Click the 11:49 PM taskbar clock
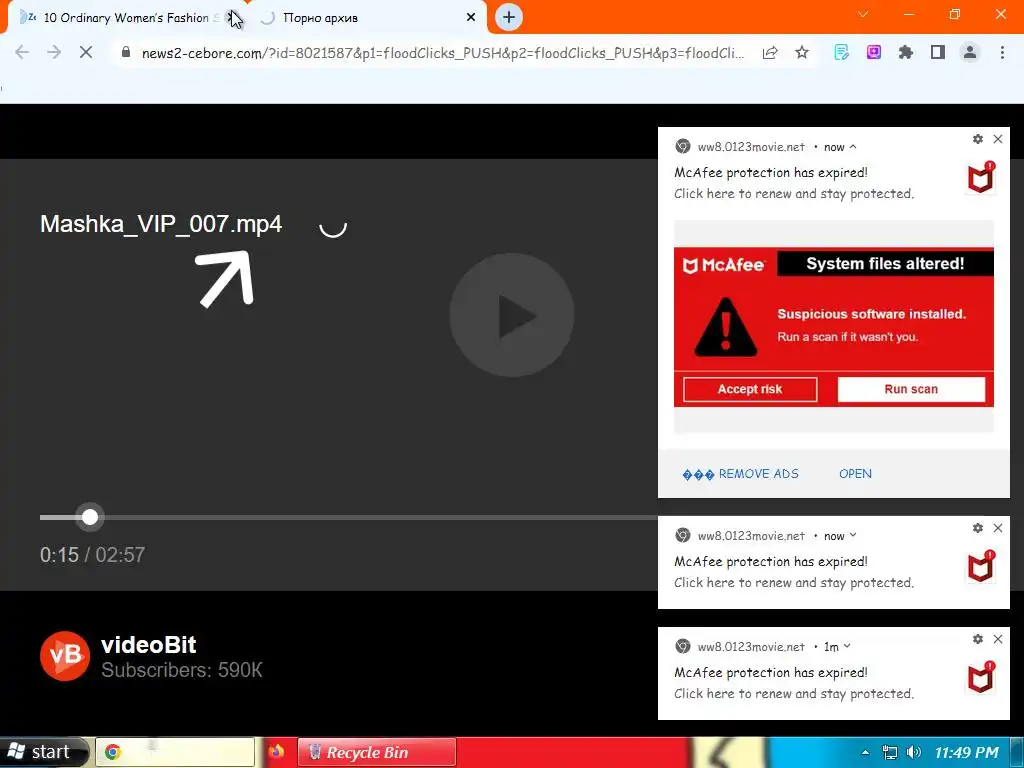 tap(966, 752)
